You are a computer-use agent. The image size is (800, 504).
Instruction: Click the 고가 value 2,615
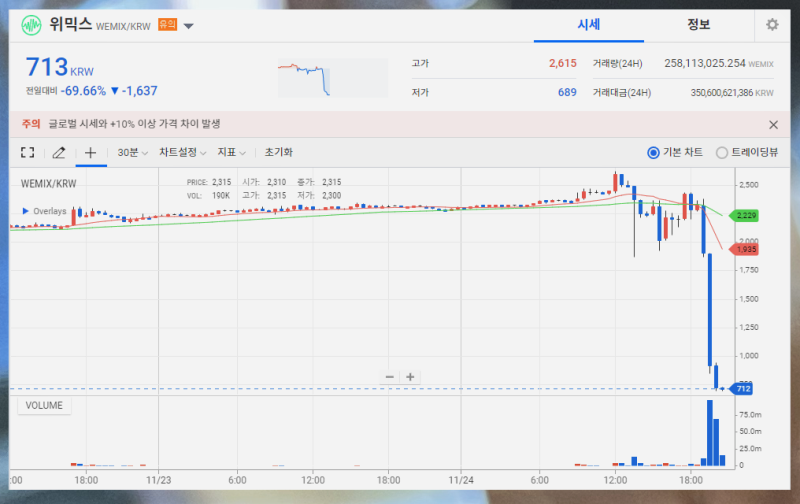click(x=563, y=63)
